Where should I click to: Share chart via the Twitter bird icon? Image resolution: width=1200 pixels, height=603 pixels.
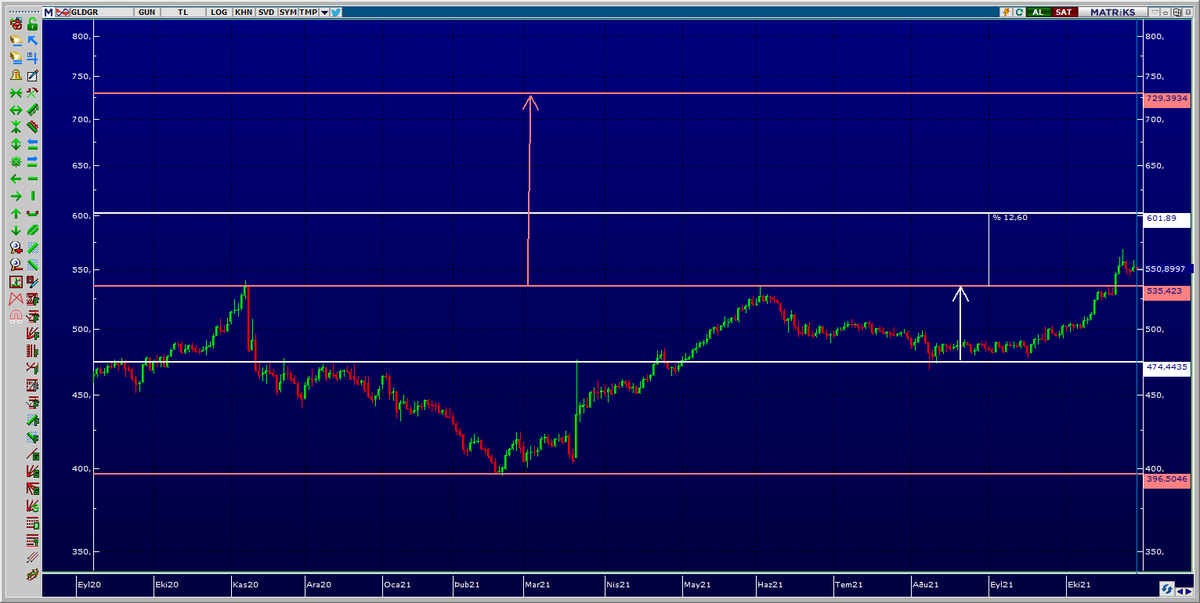[336, 12]
